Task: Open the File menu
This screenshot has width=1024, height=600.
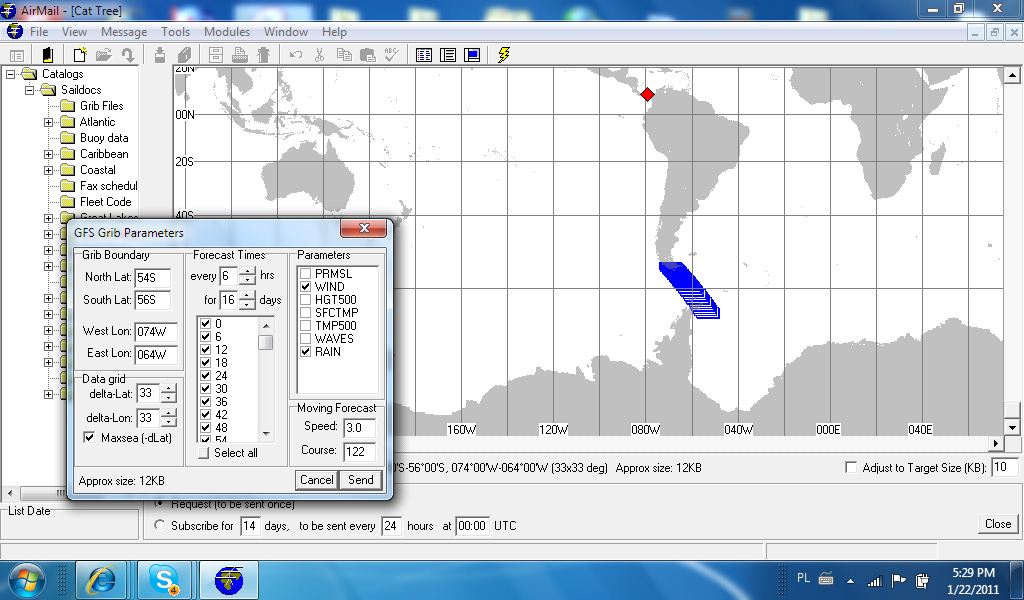Action: [39, 32]
